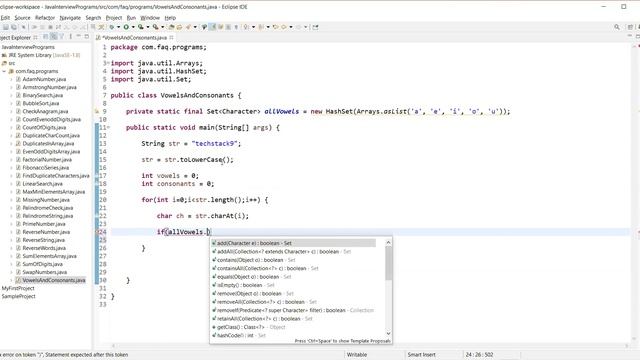Collapse the com.faq.programs package
640x360 pixels.
[x=4, y=71]
